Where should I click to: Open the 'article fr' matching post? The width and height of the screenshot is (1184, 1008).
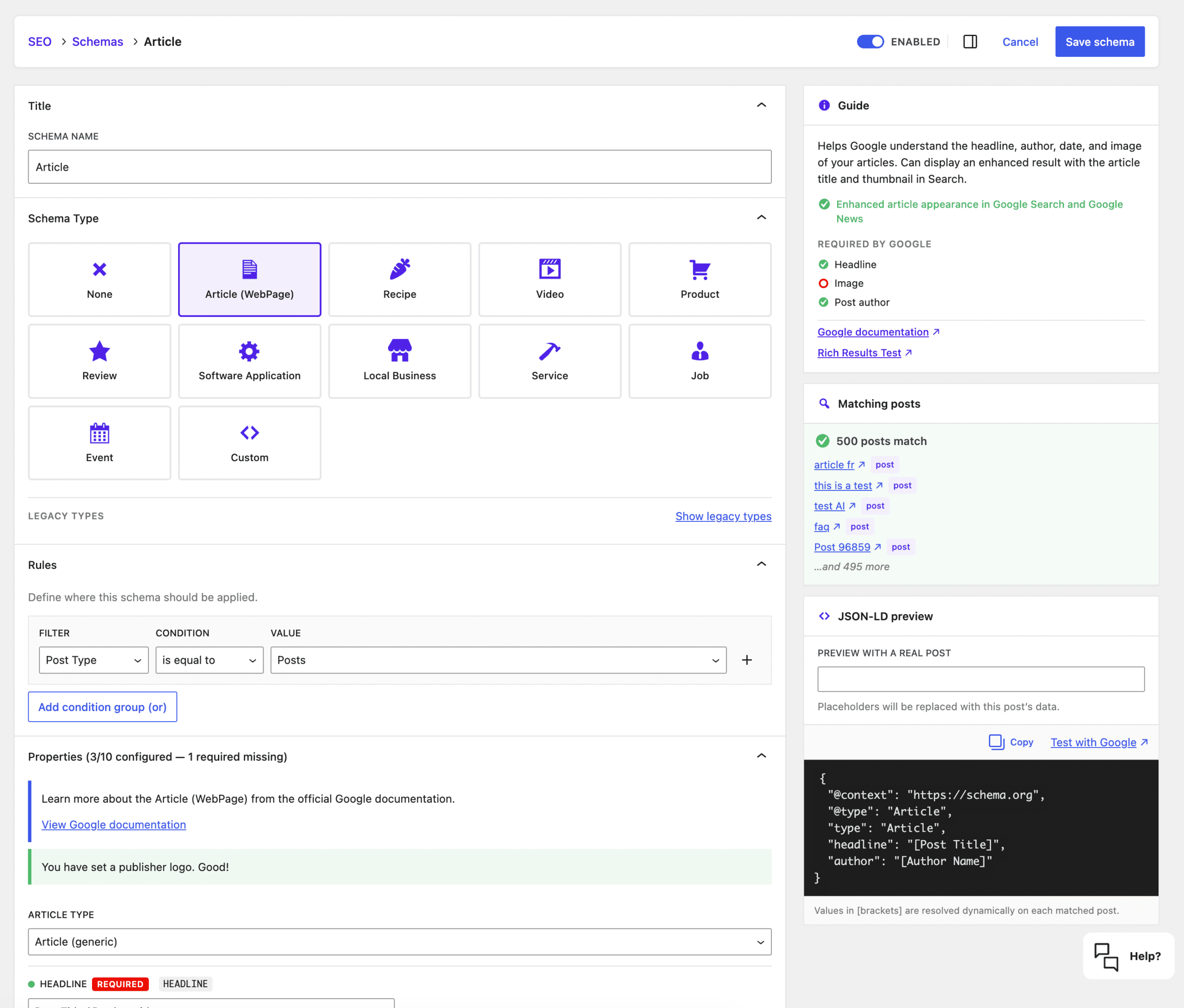point(834,464)
